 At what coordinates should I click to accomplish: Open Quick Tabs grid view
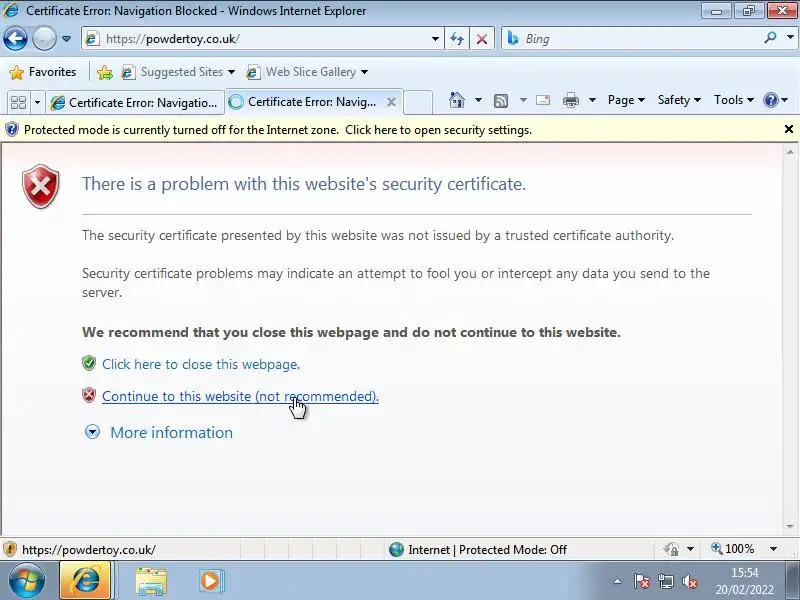pos(18,103)
